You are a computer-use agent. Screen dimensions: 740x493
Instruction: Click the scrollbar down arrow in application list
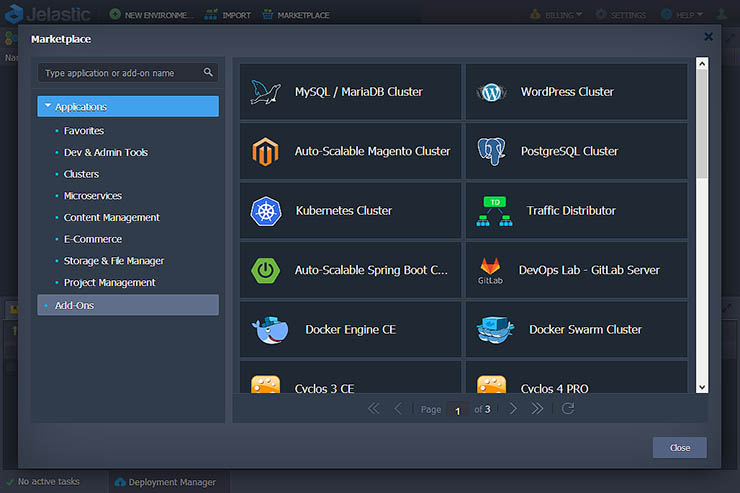click(x=702, y=386)
